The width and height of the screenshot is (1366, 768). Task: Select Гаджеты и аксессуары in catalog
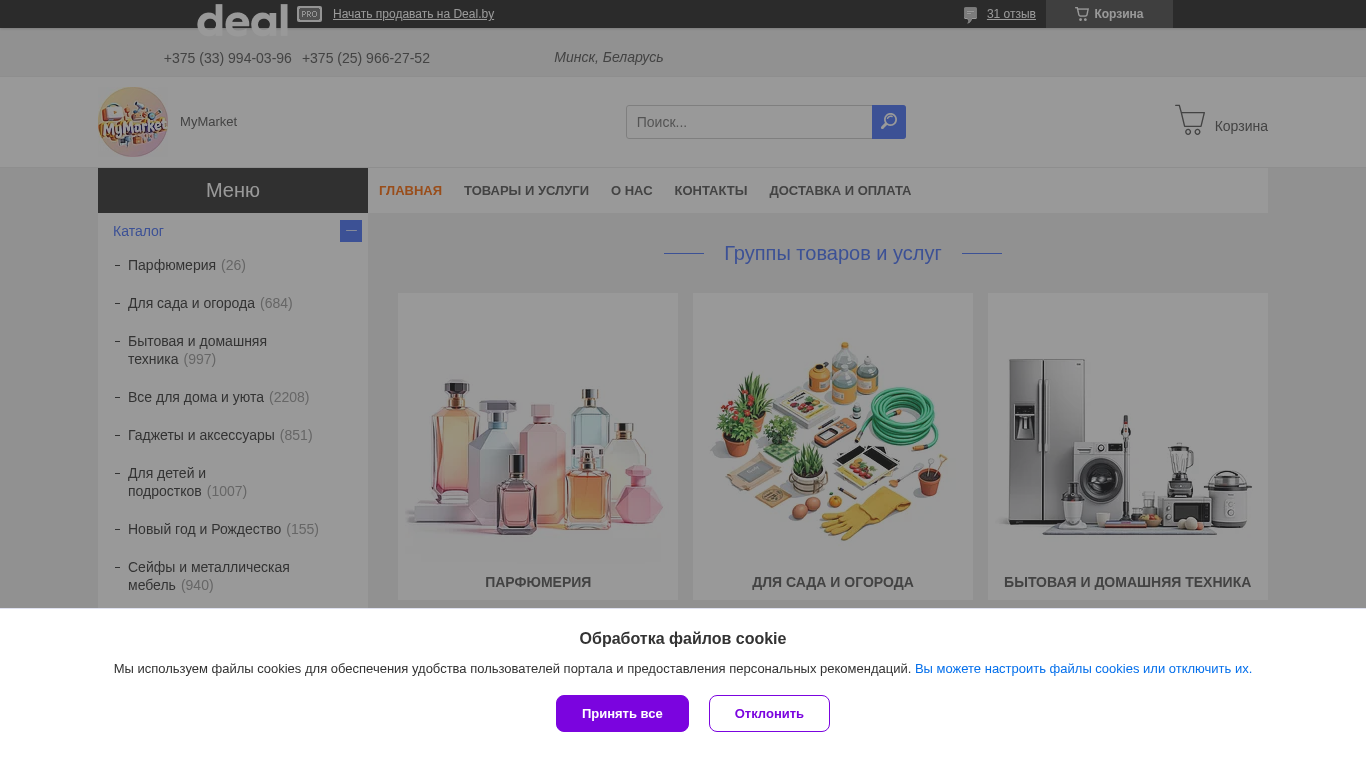point(201,435)
